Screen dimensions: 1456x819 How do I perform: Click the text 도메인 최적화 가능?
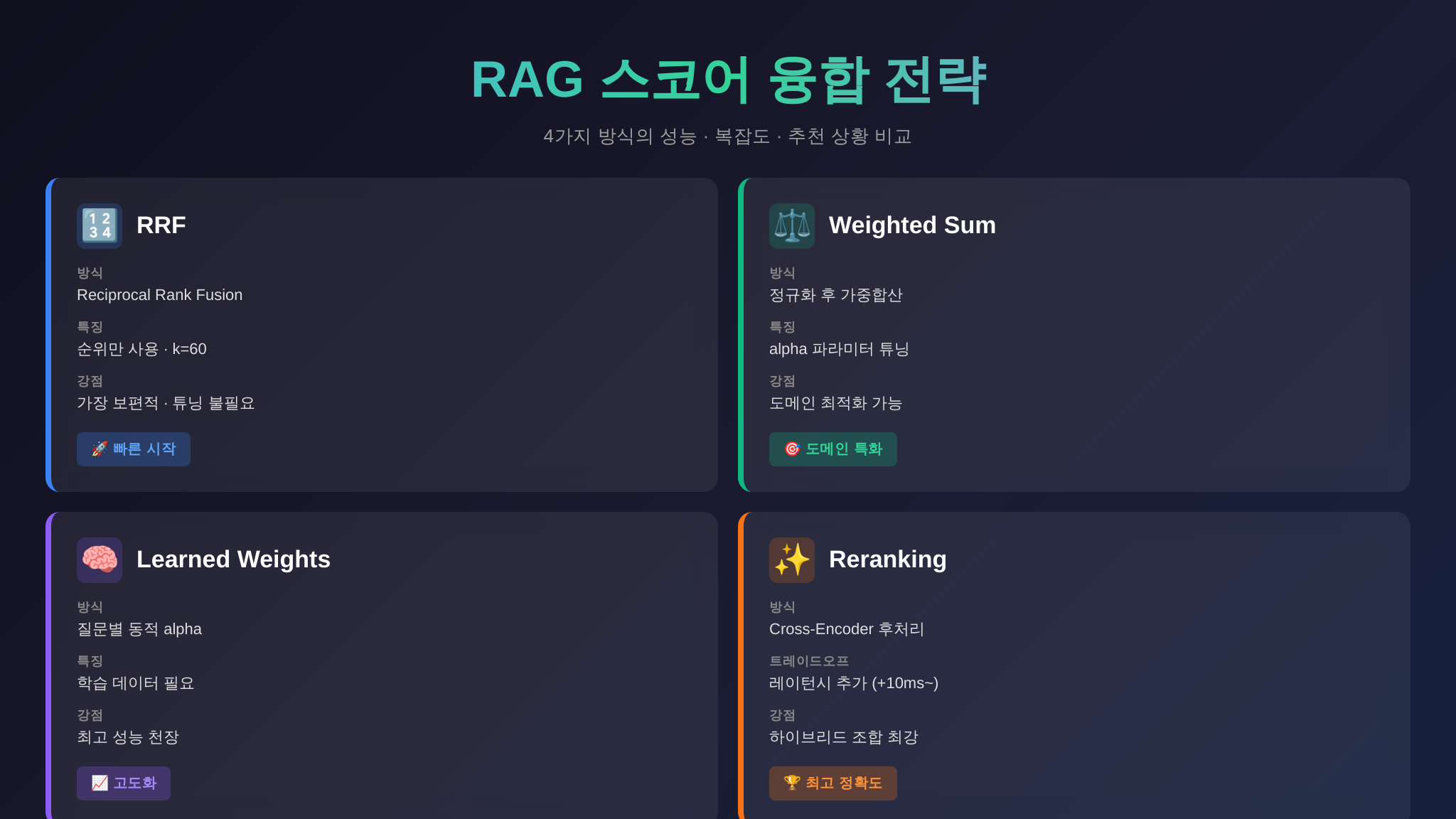[836, 403]
